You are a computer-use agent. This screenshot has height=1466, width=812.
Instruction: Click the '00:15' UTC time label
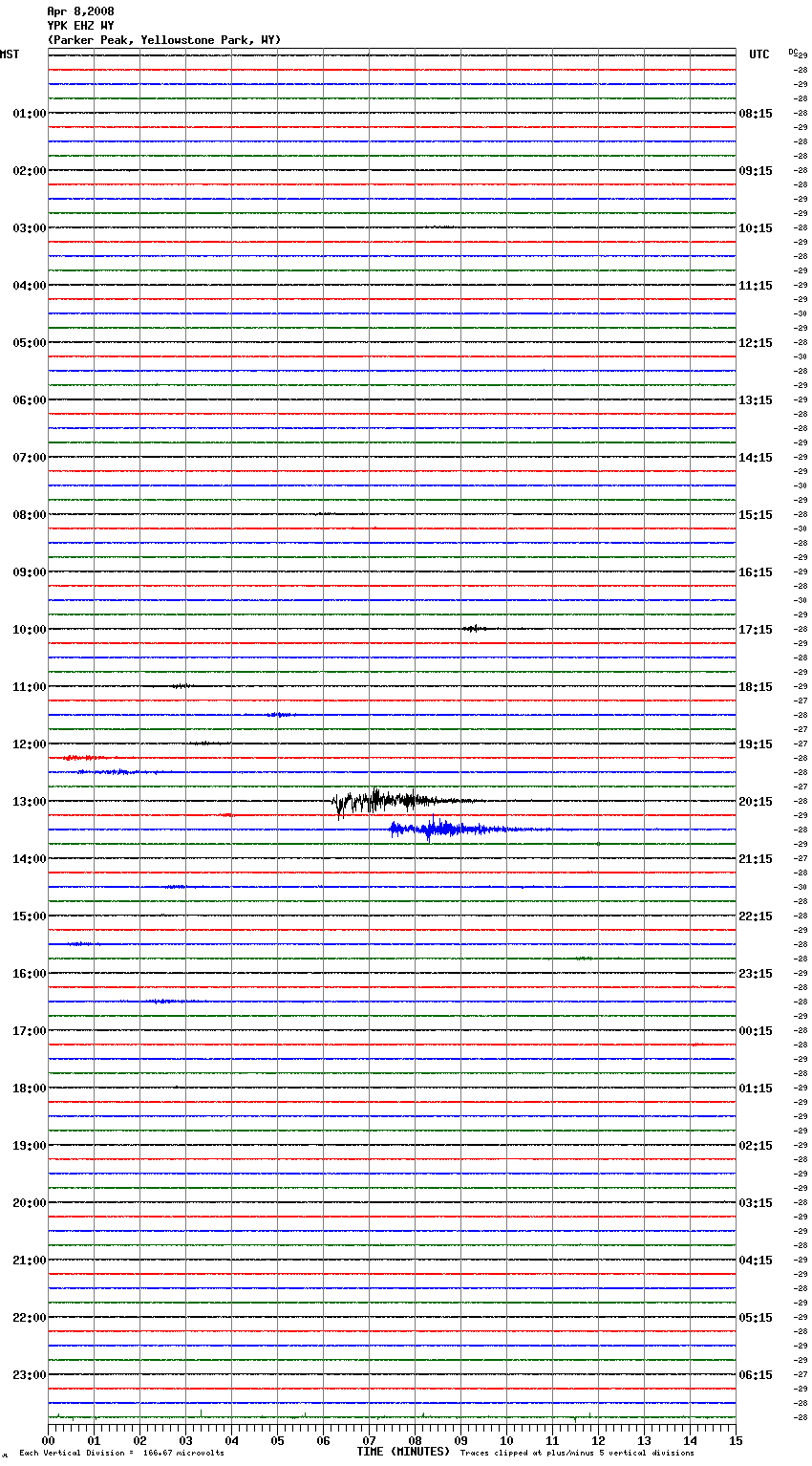coord(756,1031)
